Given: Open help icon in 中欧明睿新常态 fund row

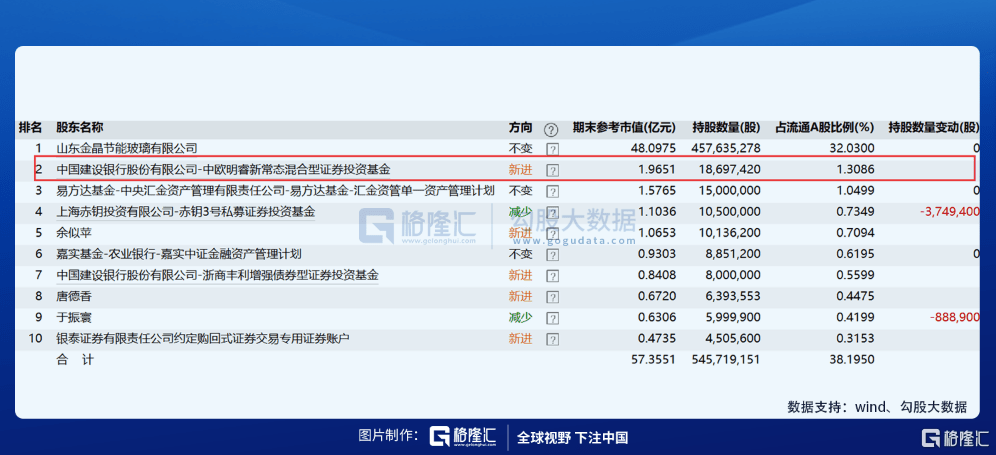Looking at the screenshot, I should [x=553, y=170].
